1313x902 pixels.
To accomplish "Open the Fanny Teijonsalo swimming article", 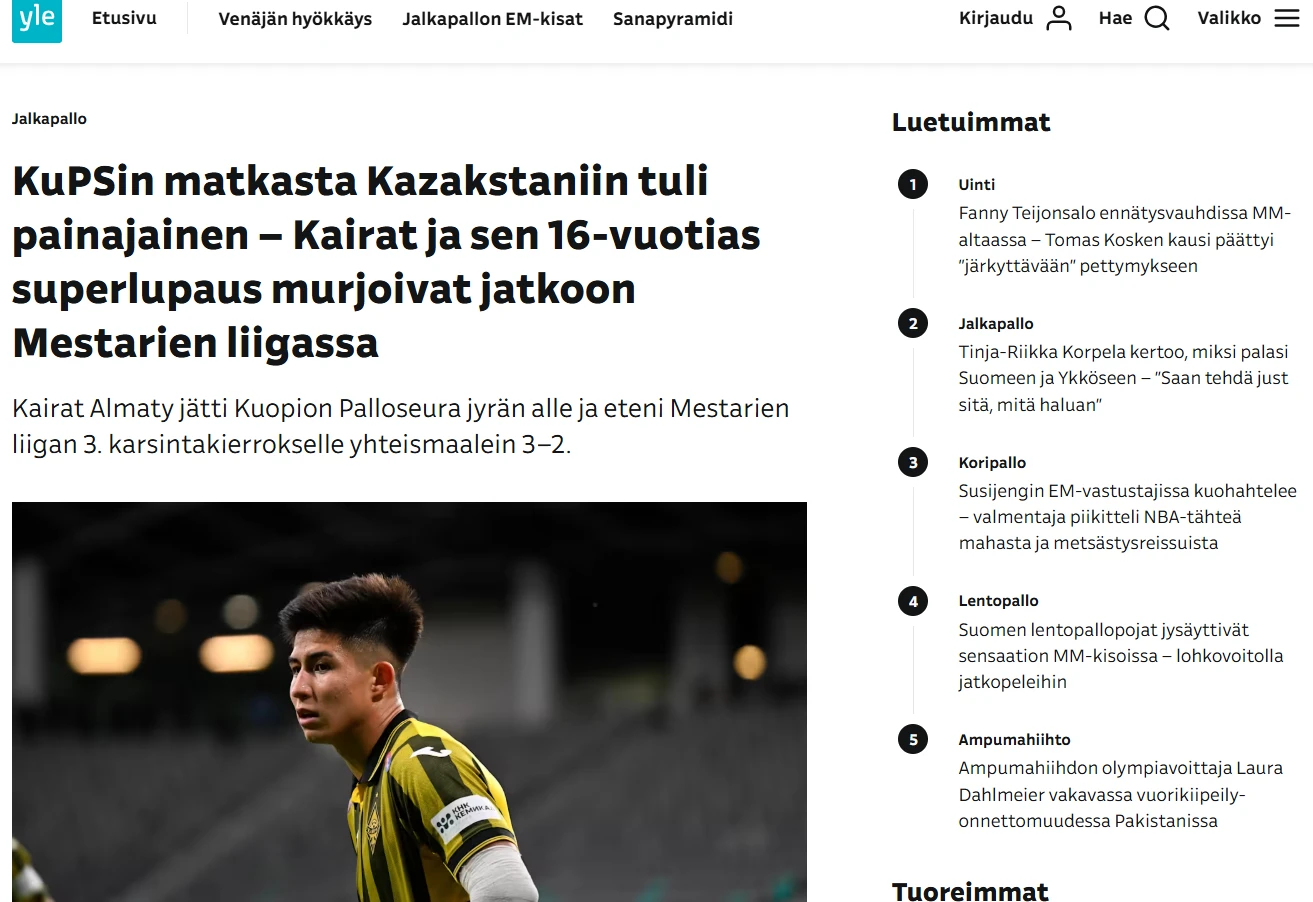I will coord(1125,239).
